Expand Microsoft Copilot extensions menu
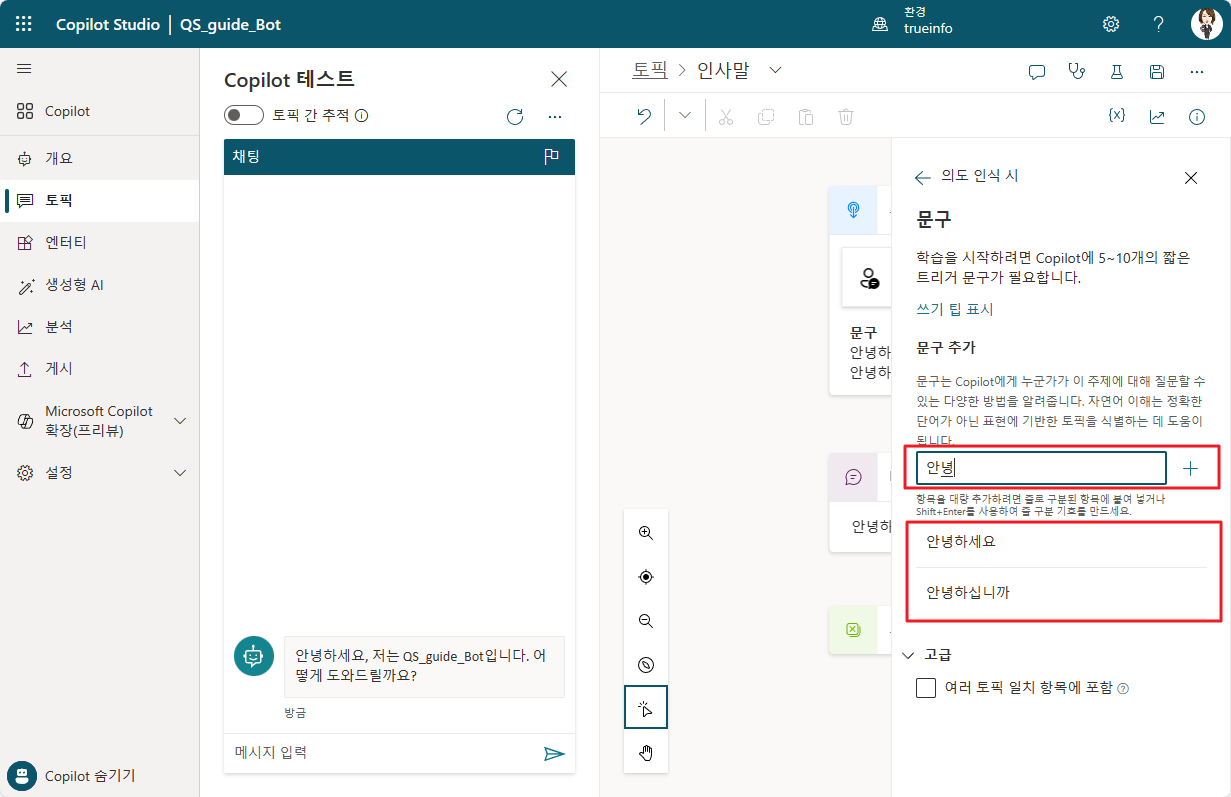This screenshot has height=797, width=1231. (x=180, y=421)
